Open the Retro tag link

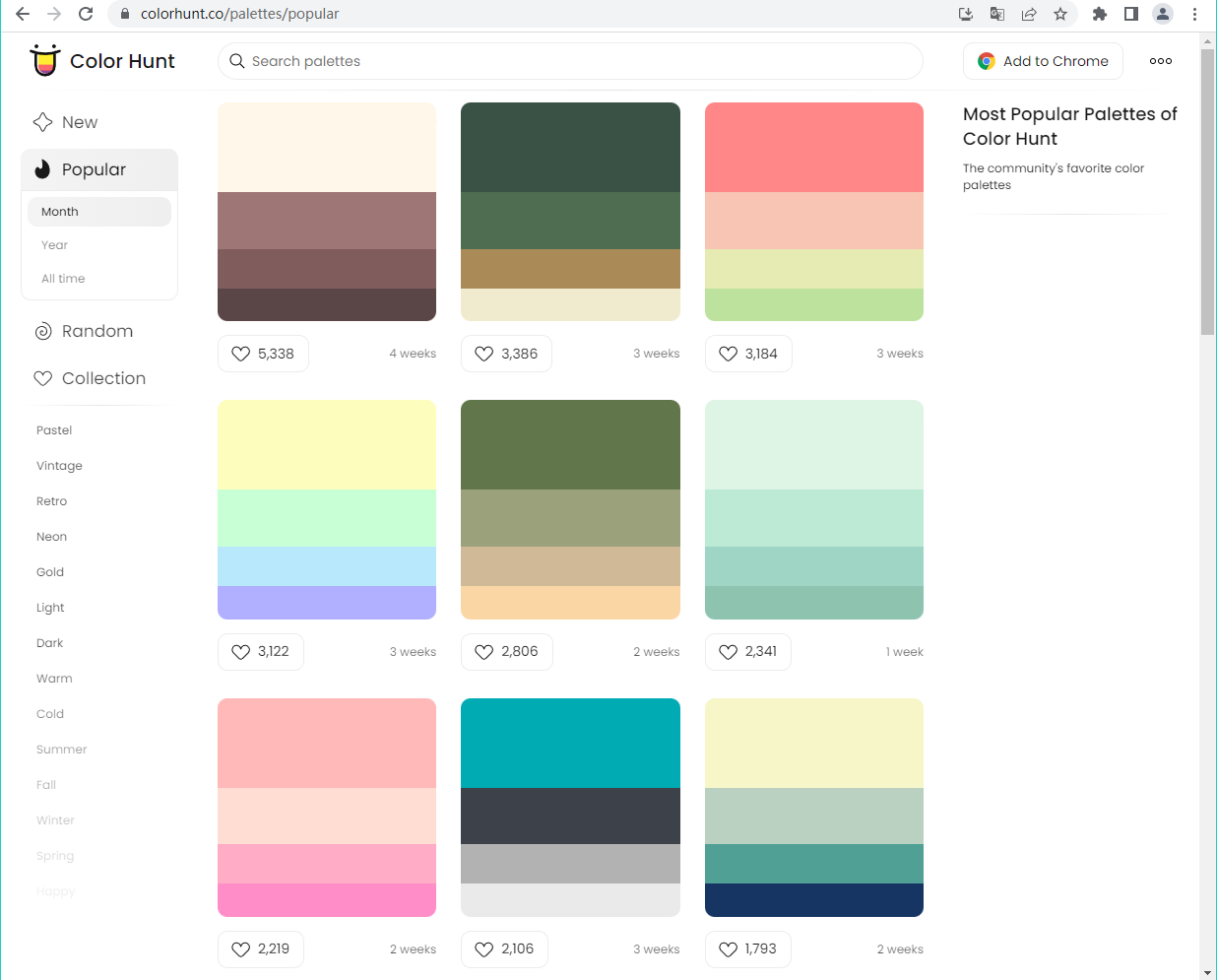click(x=51, y=501)
